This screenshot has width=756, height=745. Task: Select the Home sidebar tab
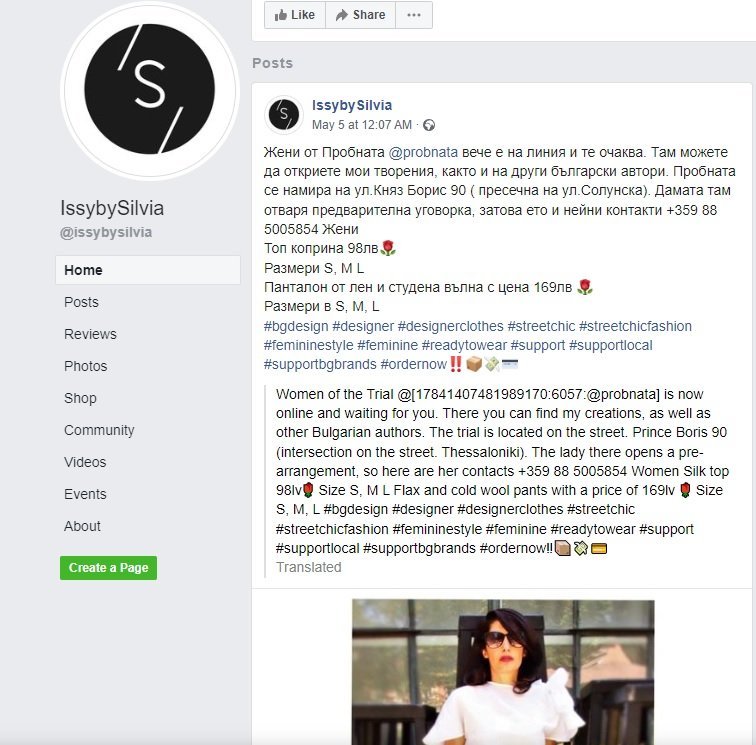[x=148, y=270]
